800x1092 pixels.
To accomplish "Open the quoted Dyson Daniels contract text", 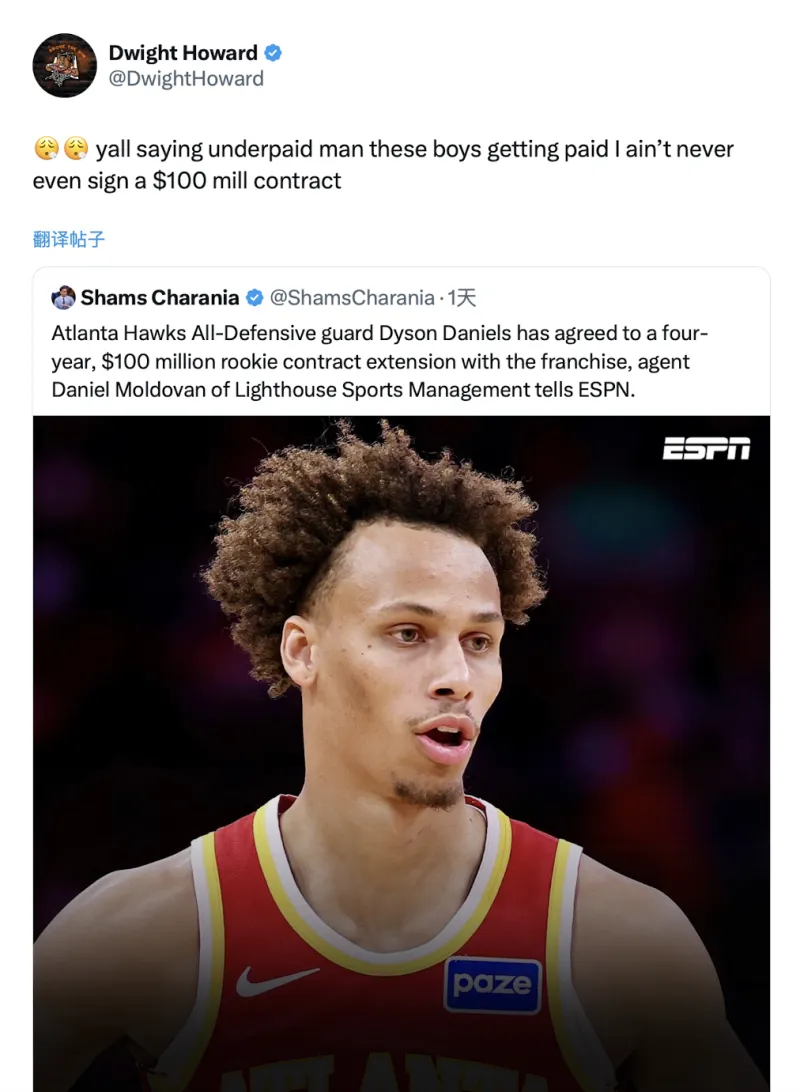I will (379, 361).
